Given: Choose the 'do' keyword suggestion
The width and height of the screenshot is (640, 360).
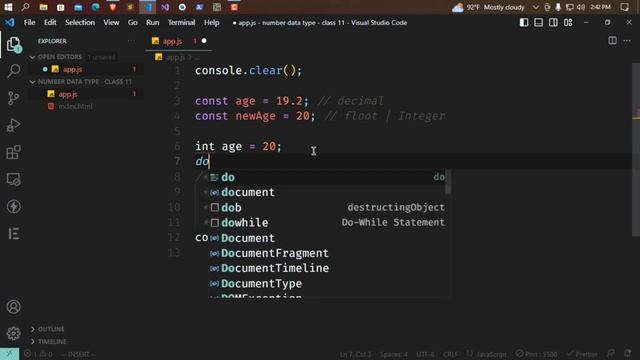Looking at the screenshot, I should coord(327,177).
